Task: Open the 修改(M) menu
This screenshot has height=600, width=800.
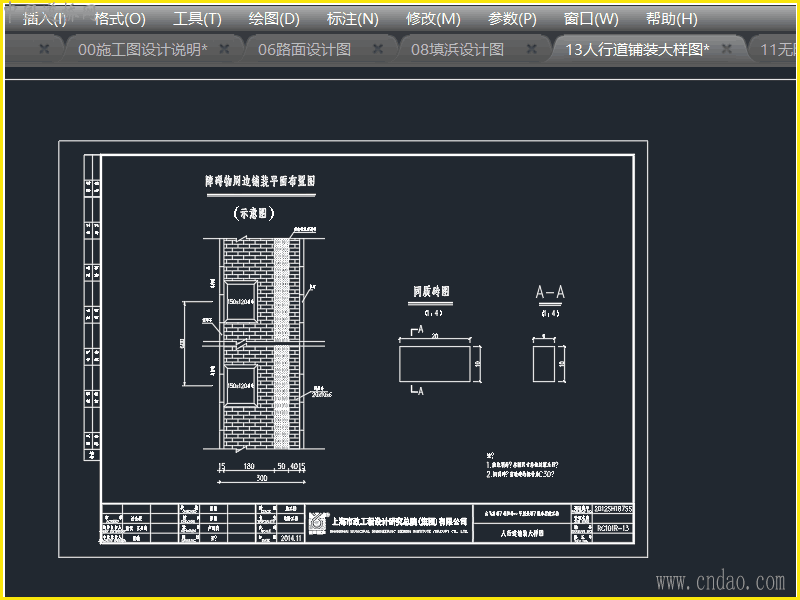Action: [433, 19]
